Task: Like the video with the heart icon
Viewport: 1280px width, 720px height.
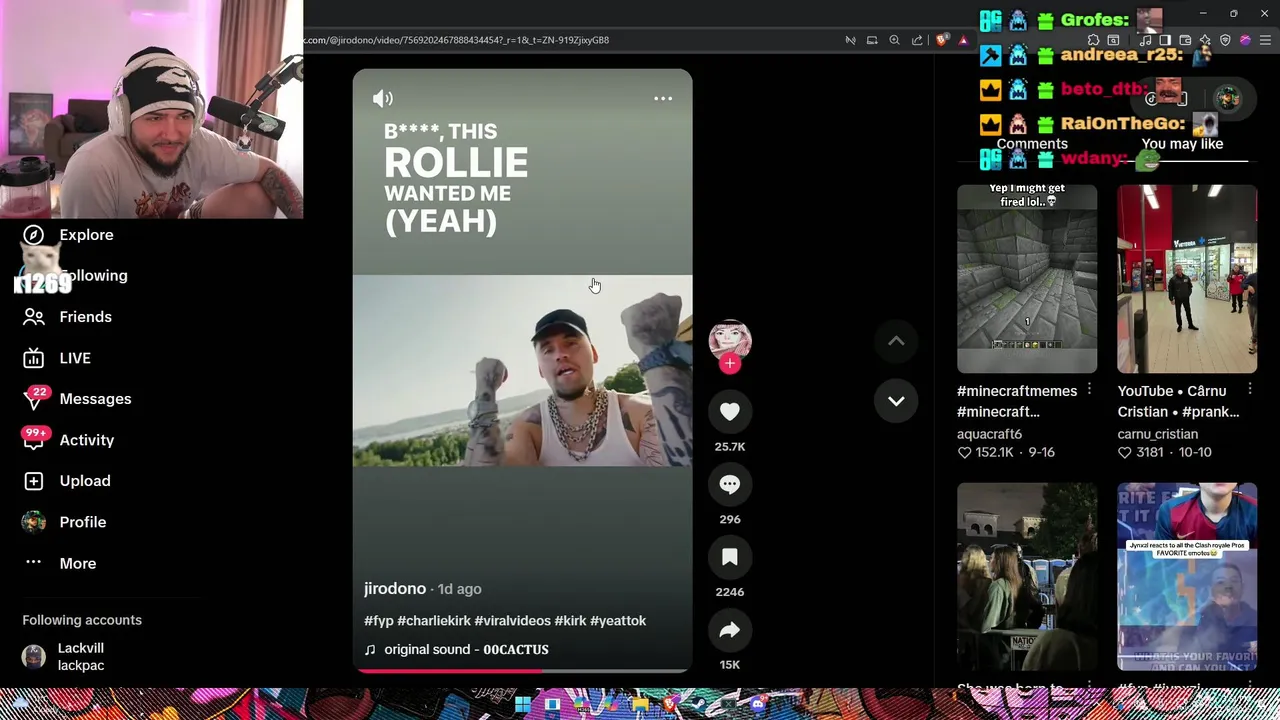Action: click(x=730, y=411)
